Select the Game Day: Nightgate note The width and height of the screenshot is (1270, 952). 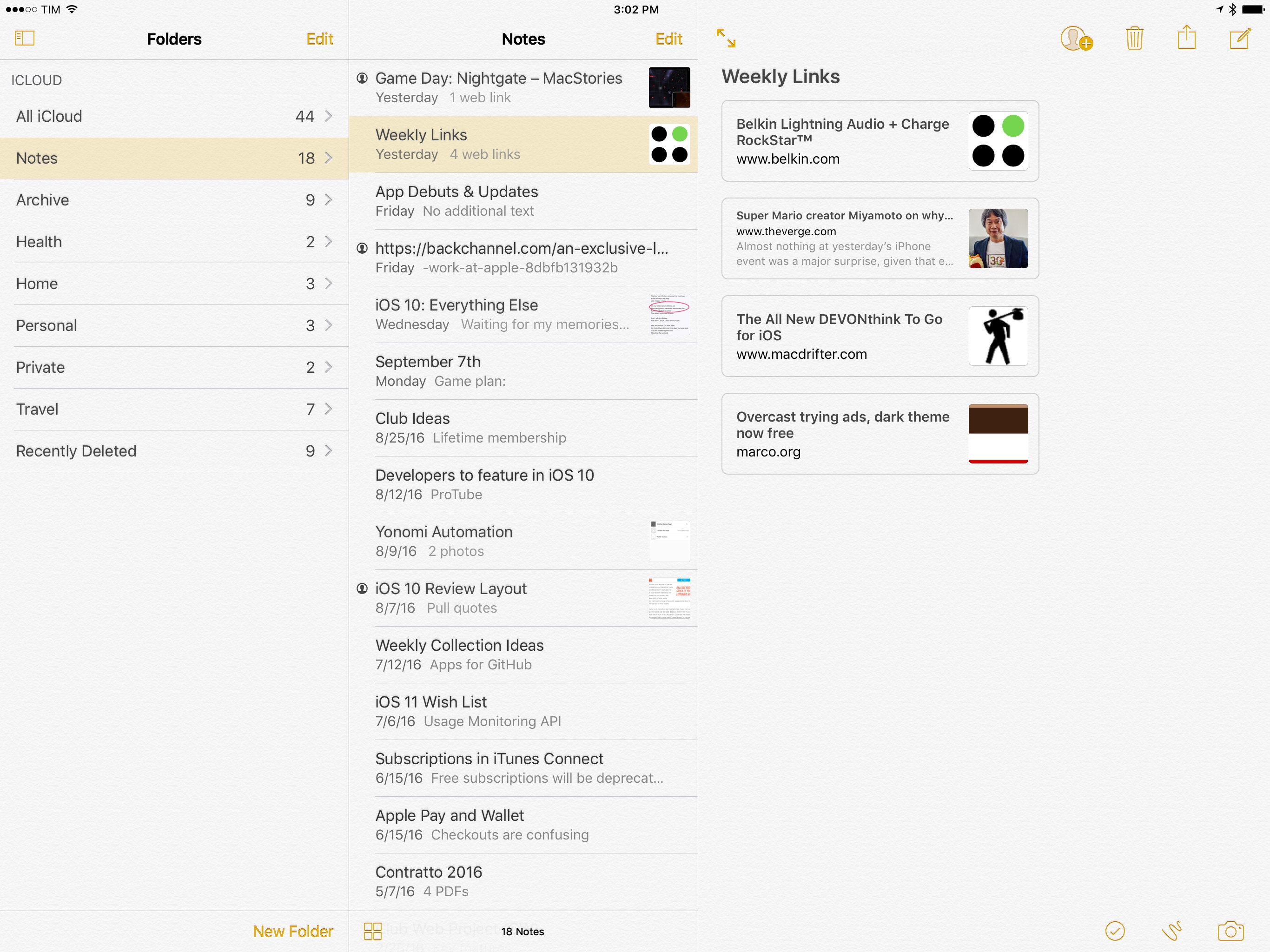pyautogui.click(x=523, y=88)
